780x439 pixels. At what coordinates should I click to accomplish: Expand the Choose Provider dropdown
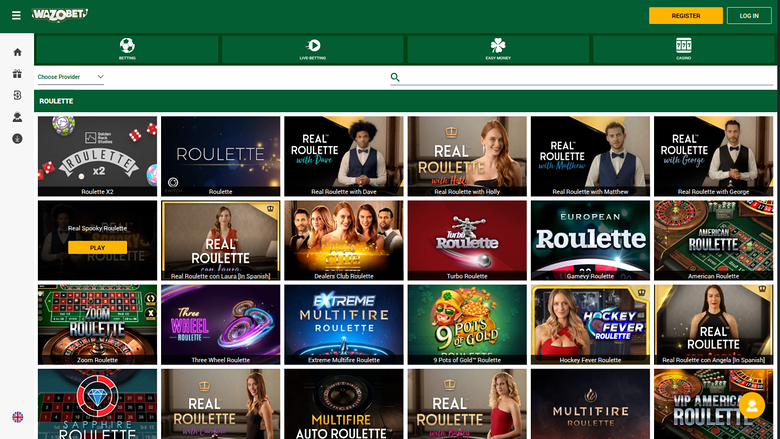(x=71, y=77)
